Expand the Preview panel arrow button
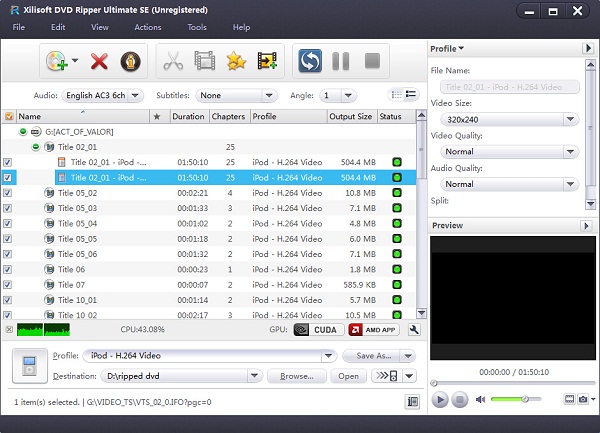This screenshot has height=433, width=600. 586,226
